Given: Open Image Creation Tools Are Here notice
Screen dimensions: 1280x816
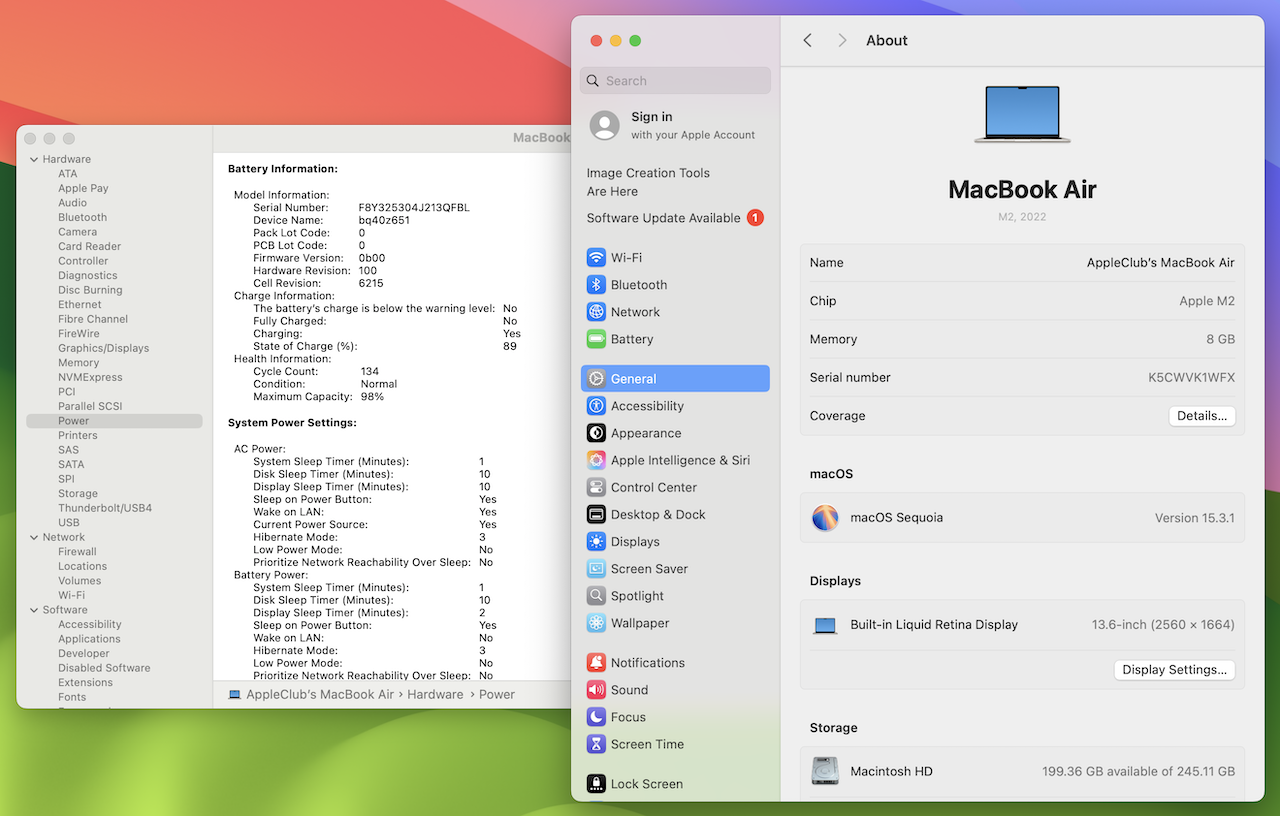Looking at the screenshot, I should point(648,182).
